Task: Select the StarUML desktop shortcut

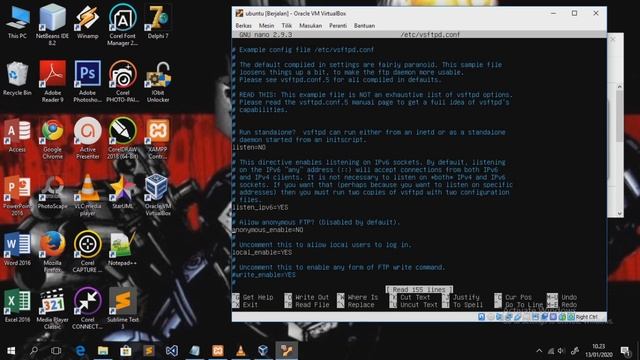Action: point(122,193)
